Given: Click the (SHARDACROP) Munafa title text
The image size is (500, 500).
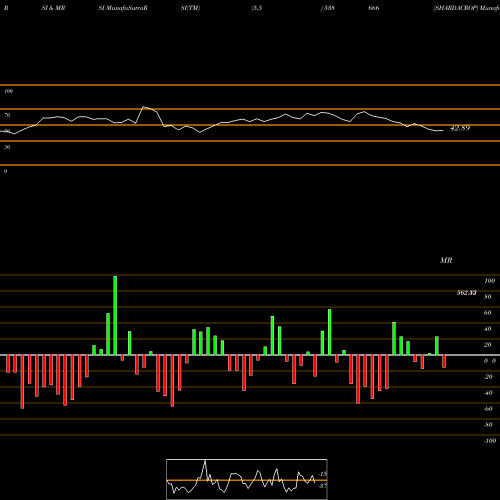Looking at the screenshot, I should [466, 8].
